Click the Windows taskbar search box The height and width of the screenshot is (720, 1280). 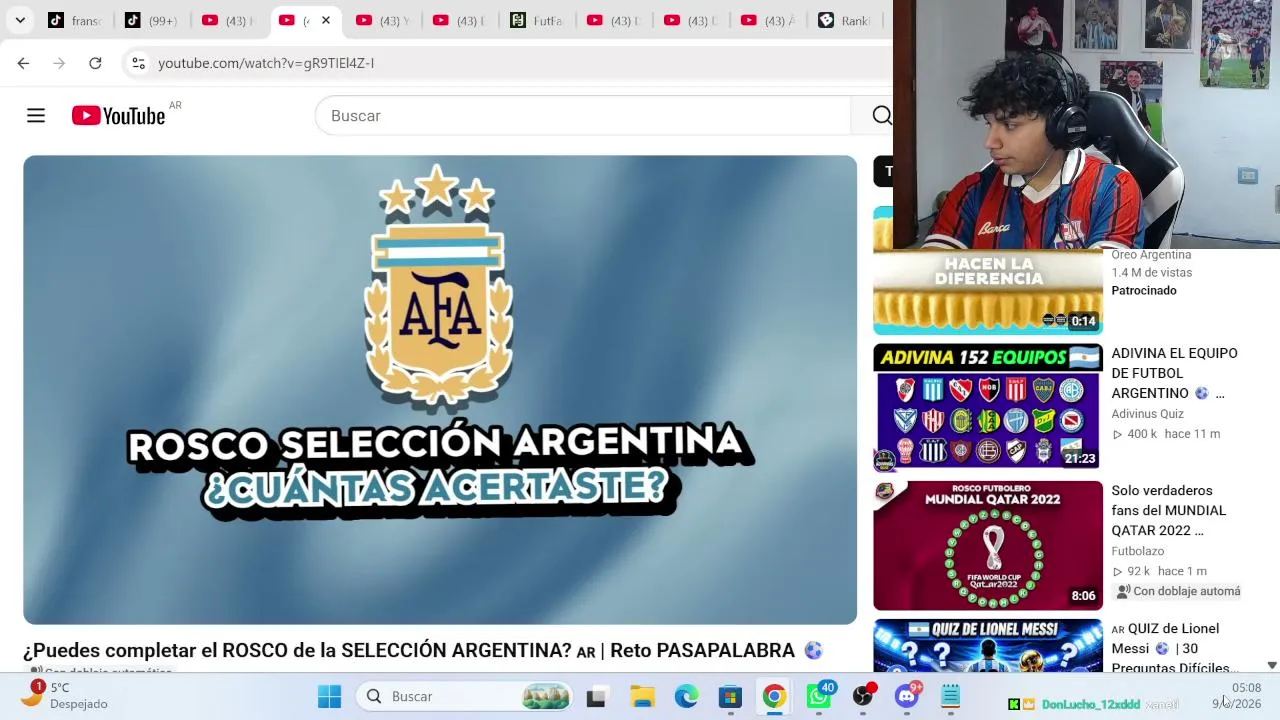coord(466,696)
